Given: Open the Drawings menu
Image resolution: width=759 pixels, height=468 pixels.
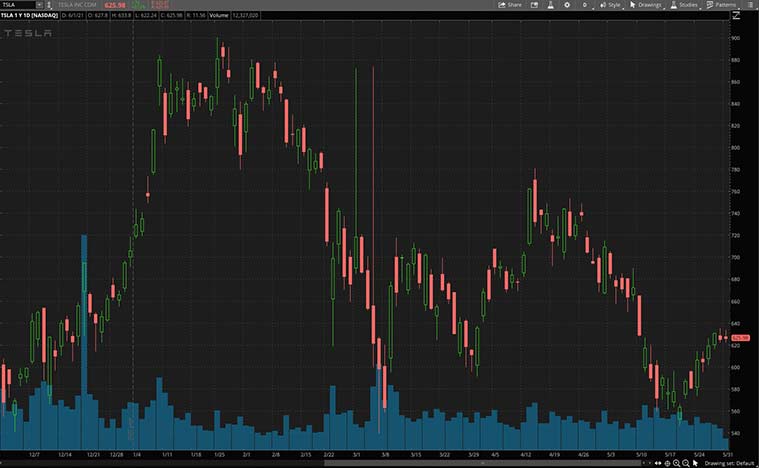Looking at the screenshot, I should (647, 5).
